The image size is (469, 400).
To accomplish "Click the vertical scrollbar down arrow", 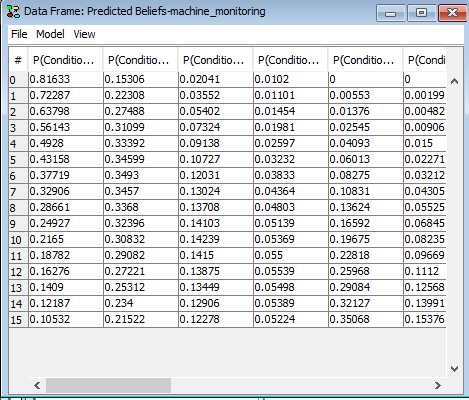I will (454, 369).
